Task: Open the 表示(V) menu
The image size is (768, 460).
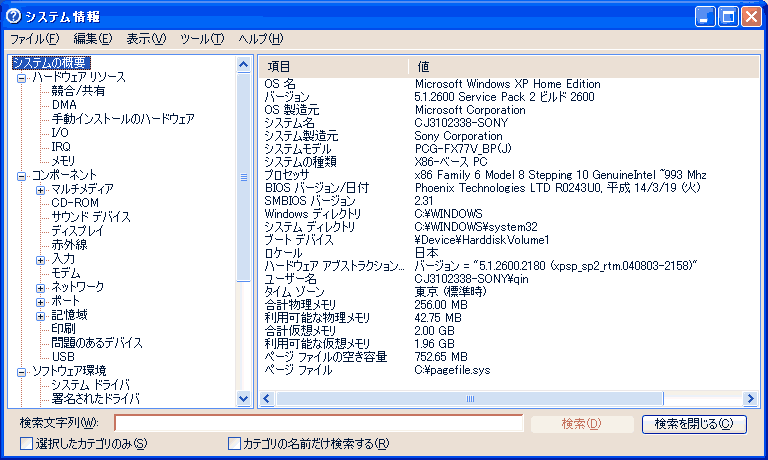Action: [146, 39]
